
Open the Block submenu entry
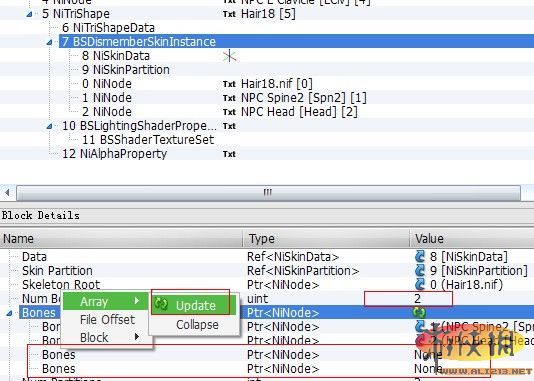pos(107,337)
